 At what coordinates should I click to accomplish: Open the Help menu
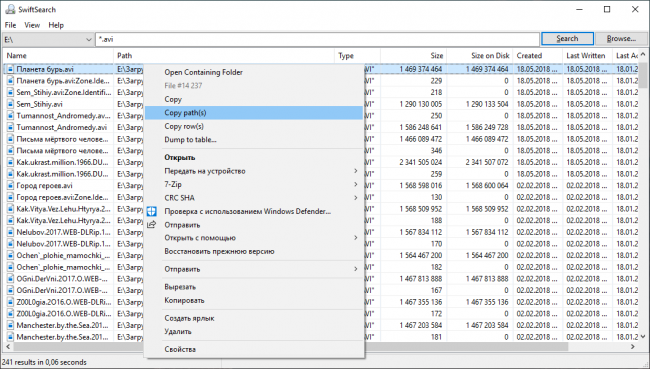56,25
